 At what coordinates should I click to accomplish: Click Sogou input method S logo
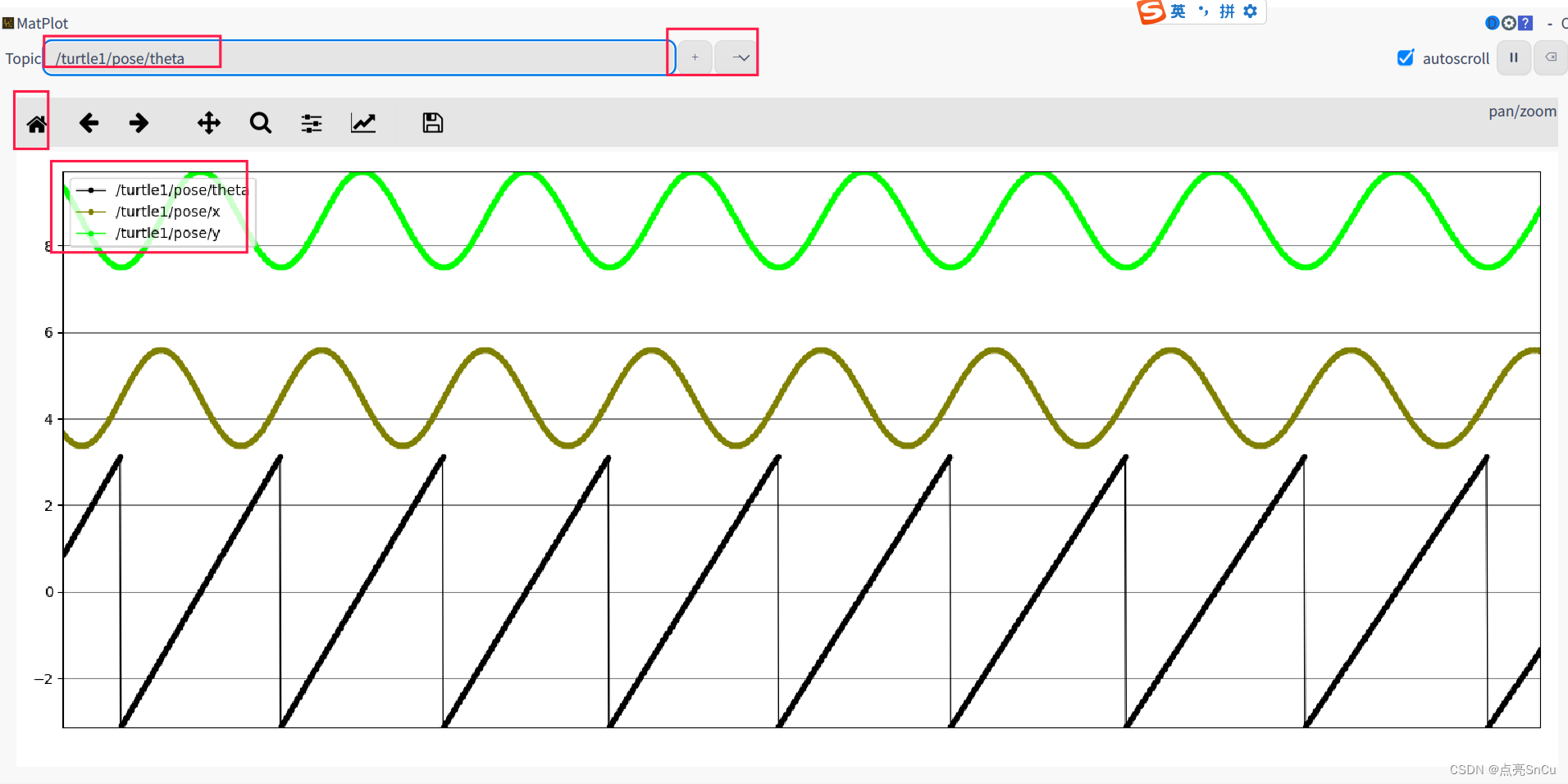(1151, 11)
